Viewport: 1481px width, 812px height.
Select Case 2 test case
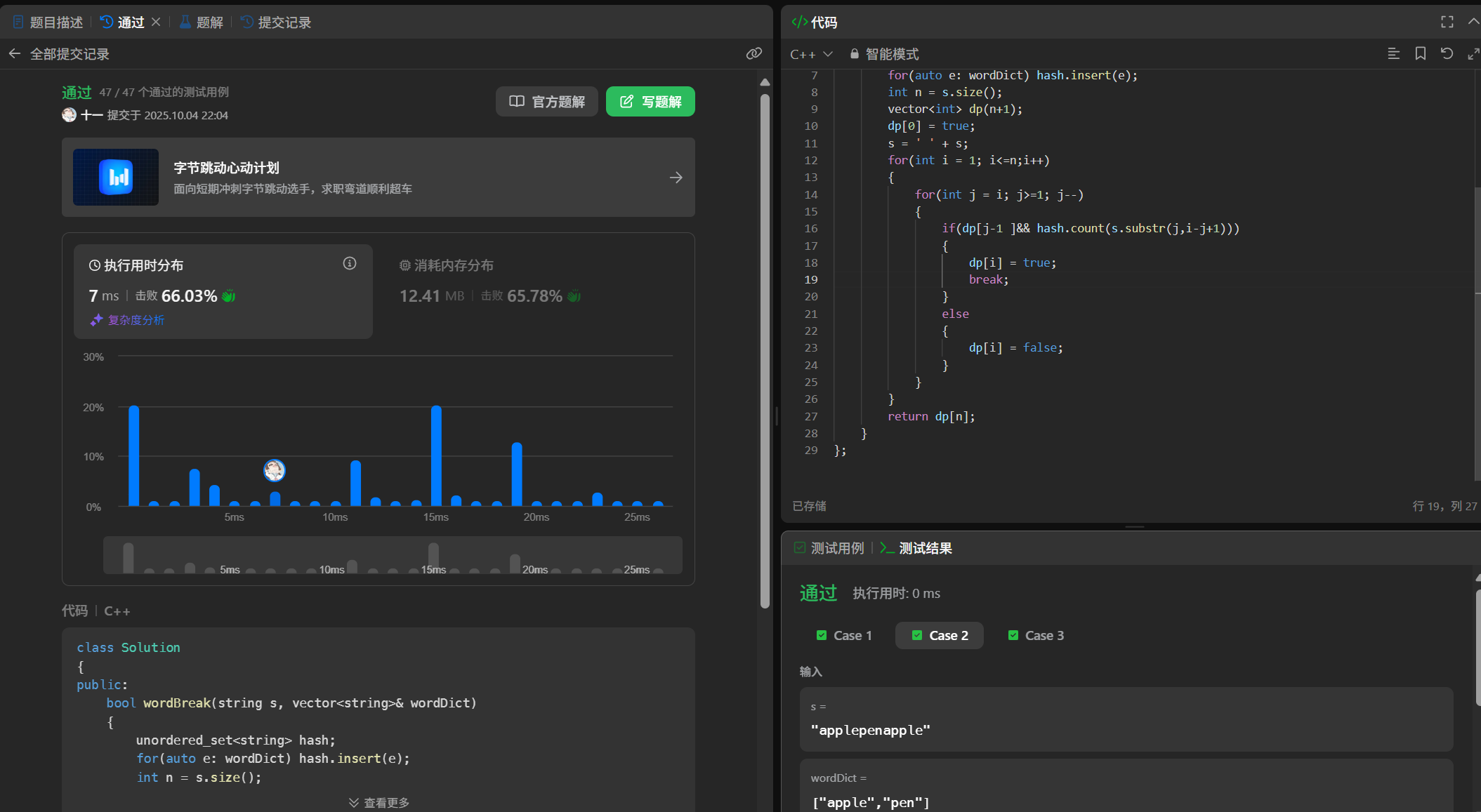click(x=940, y=635)
